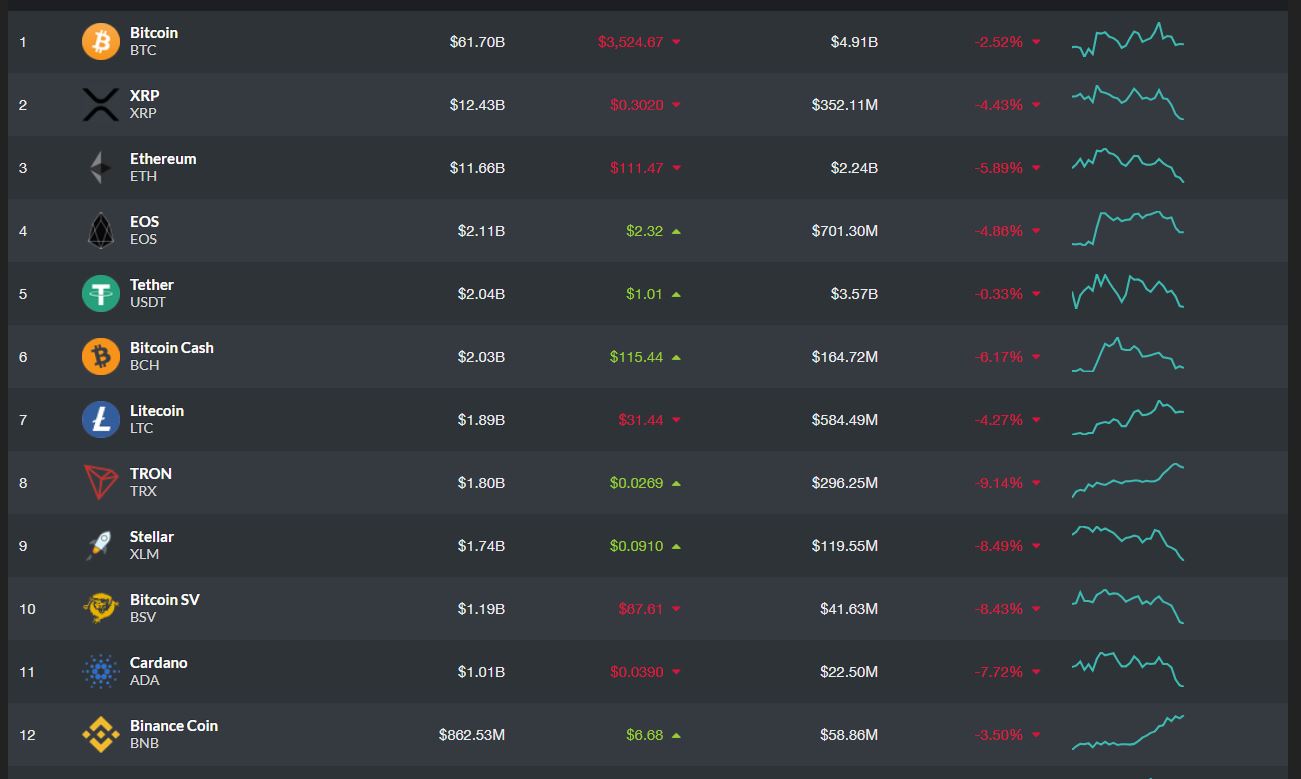The image size is (1301, 779).
Task: Click the EOS logo icon
Action: click(x=100, y=231)
